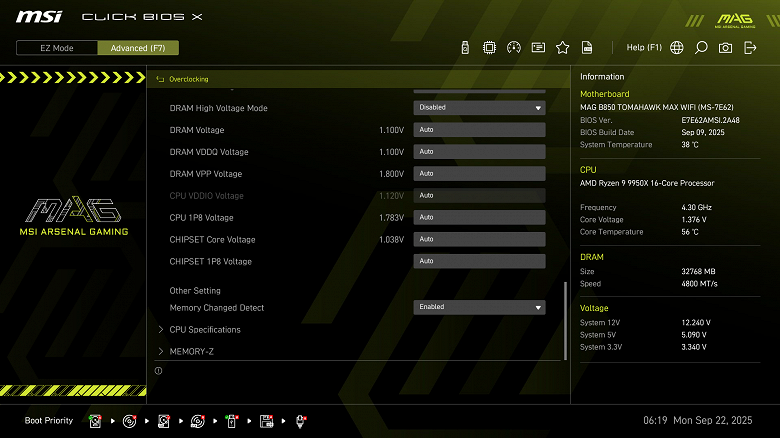The width and height of the screenshot is (780, 438).
Task: Select the Advanced (F7) tab
Action: pyautogui.click(x=138, y=48)
